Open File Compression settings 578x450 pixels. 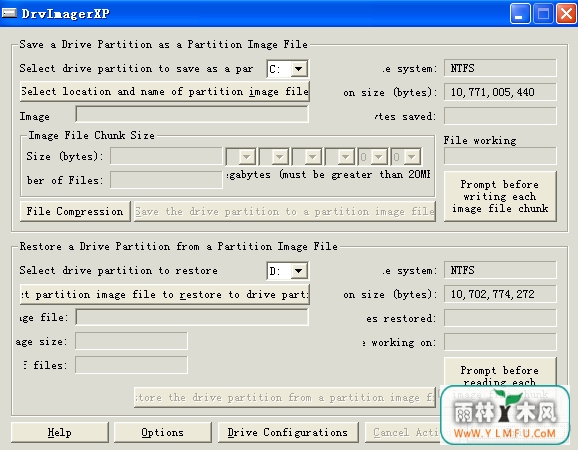[x=75, y=212]
